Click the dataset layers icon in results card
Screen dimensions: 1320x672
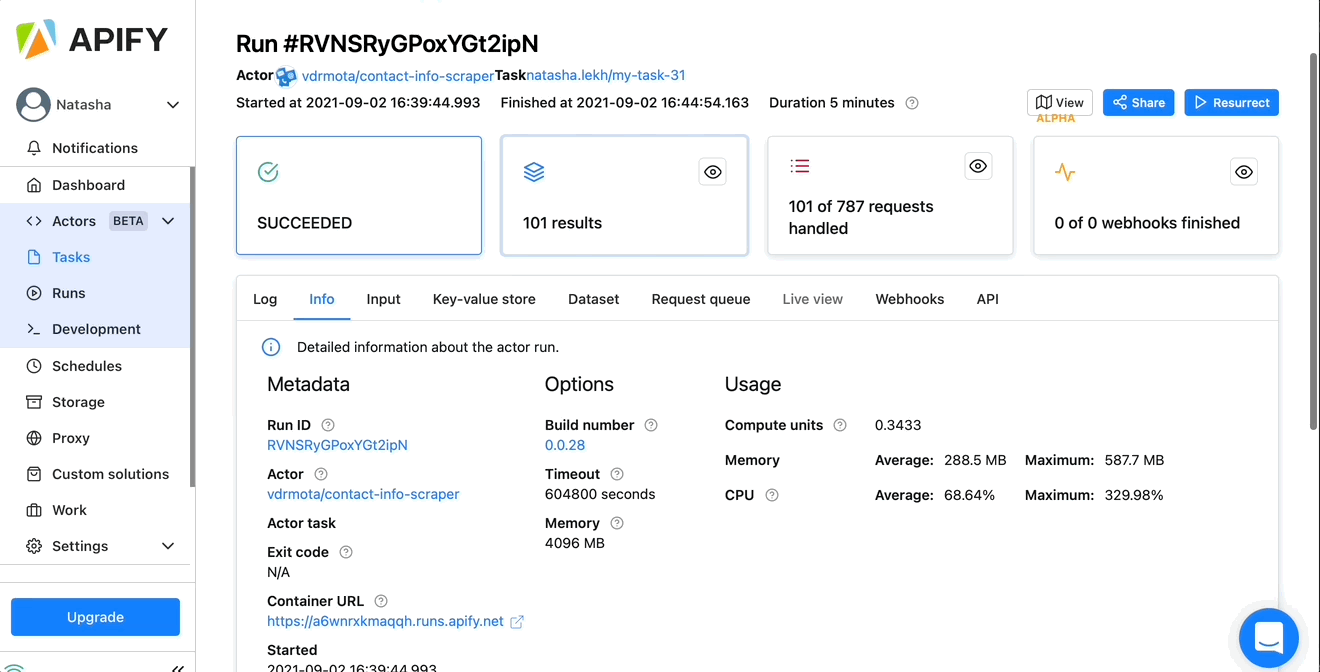click(x=534, y=172)
